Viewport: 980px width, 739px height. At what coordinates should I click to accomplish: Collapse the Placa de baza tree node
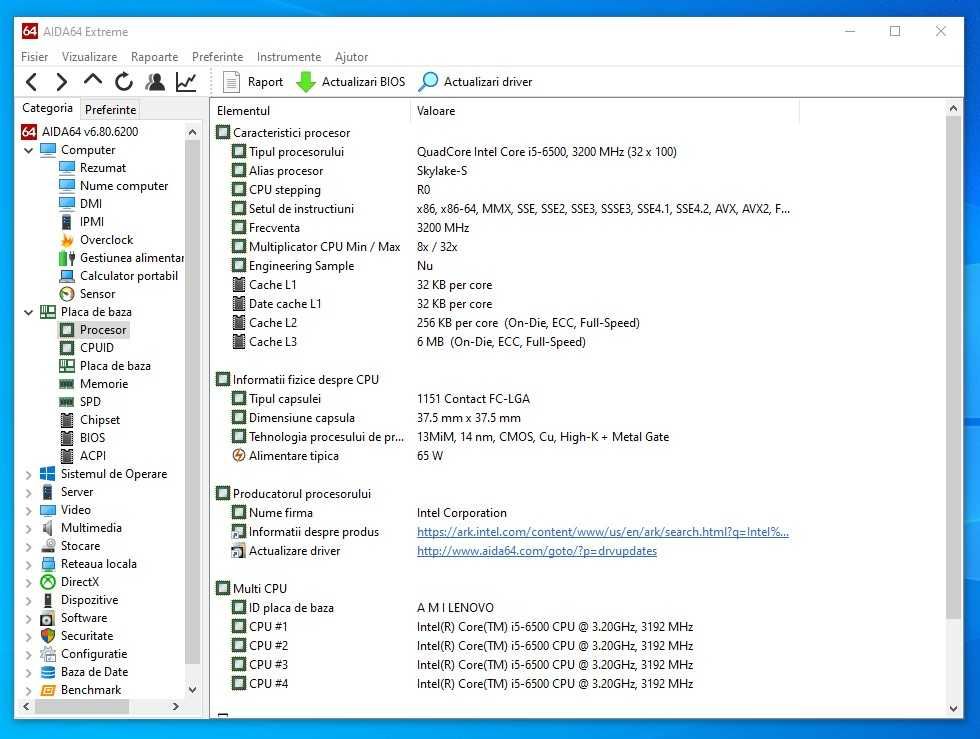click(x=28, y=313)
